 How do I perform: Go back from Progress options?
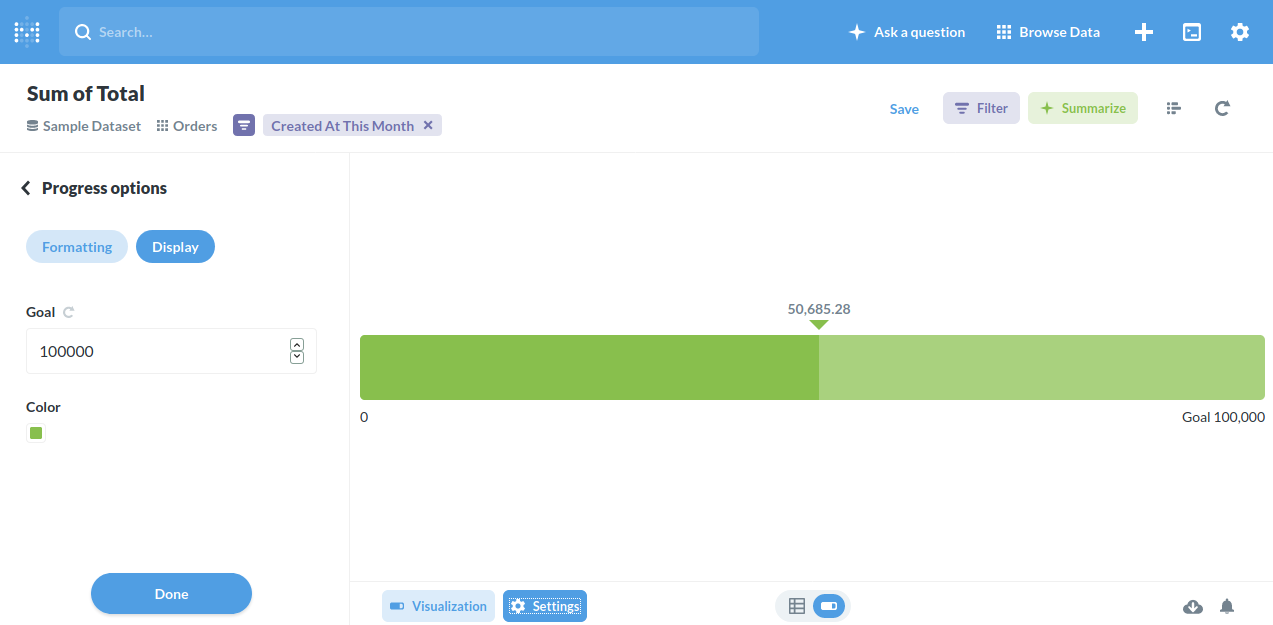[x=26, y=188]
